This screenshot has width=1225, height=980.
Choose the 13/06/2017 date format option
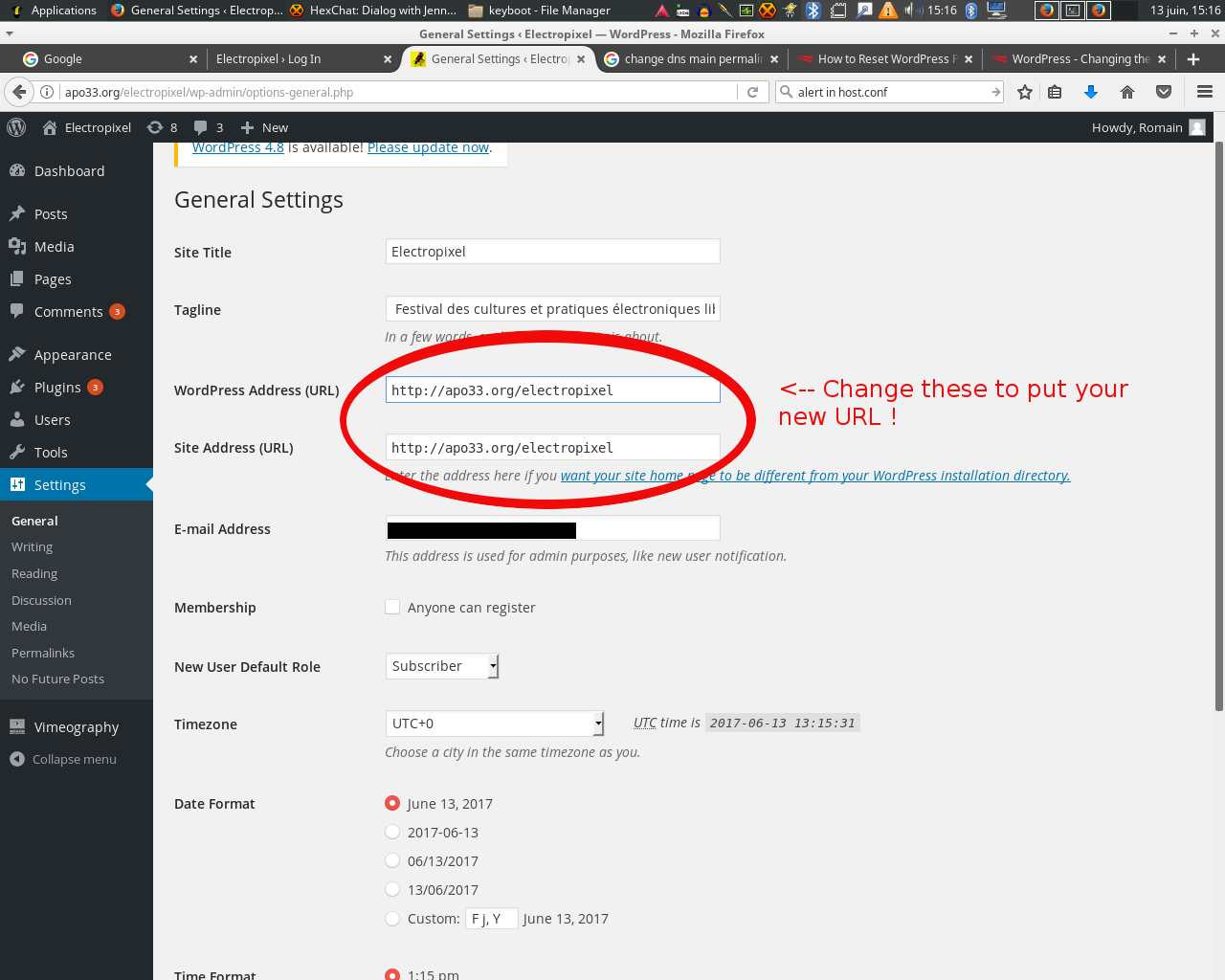[x=392, y=889]
